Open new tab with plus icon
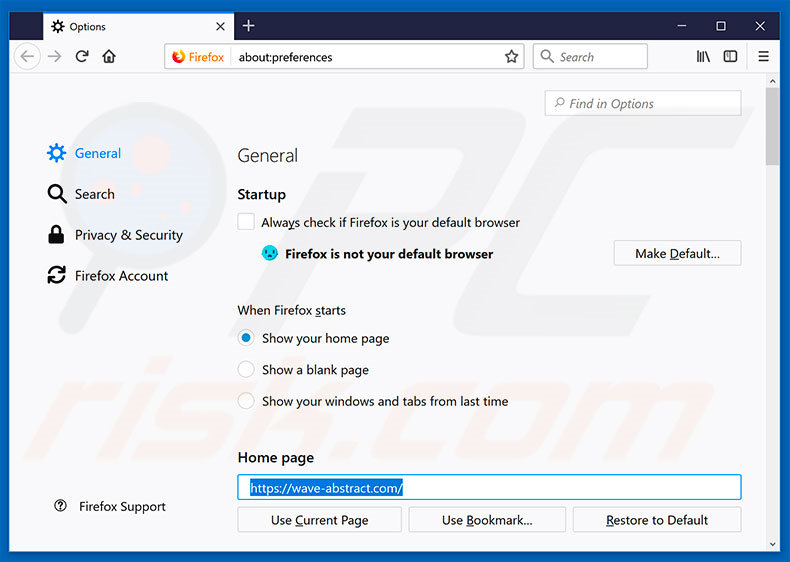The height and width of the screenshot is (562, 790). pos(249,25)
